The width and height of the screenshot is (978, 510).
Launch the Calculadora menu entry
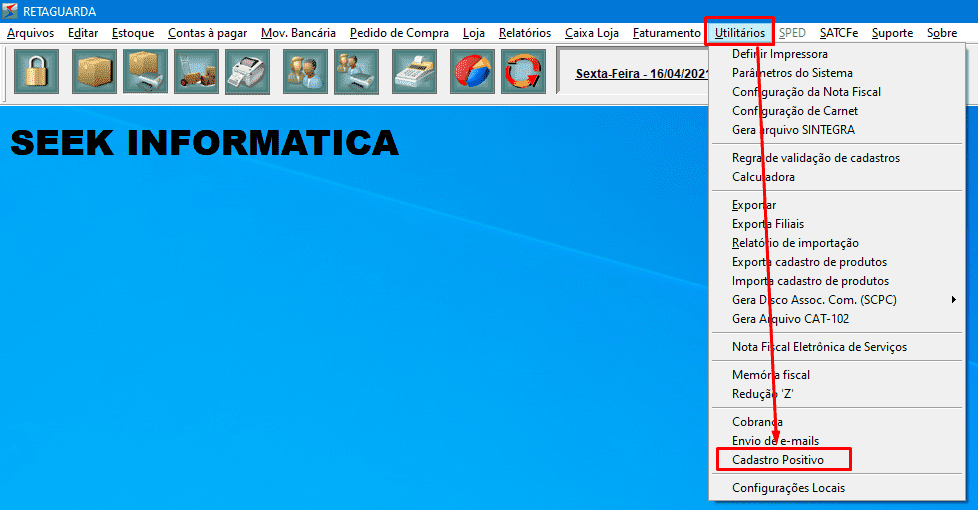tap(837, 177)
